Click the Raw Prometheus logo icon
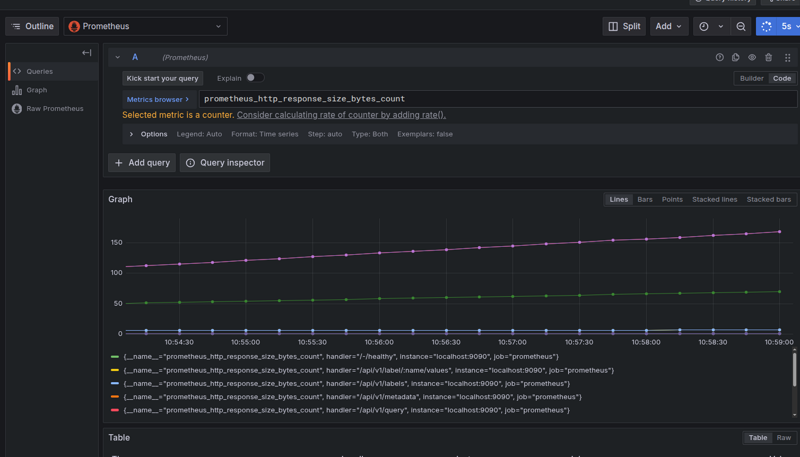 17,109
